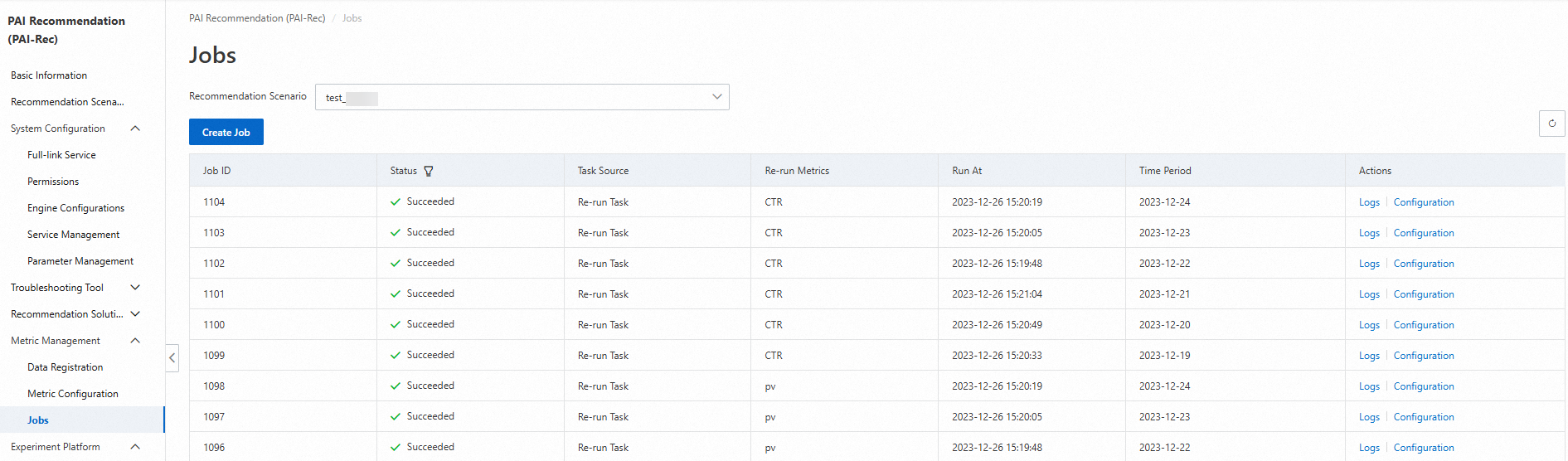The height and width of the screenshot is (461, 1568).
Task: Click the Run At column header
Action: 967,171
